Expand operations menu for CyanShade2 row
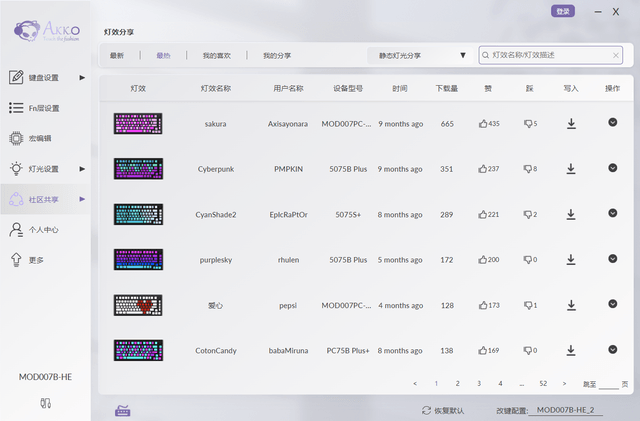Screen dimensions: 640x421 click(x=613, y=213)
